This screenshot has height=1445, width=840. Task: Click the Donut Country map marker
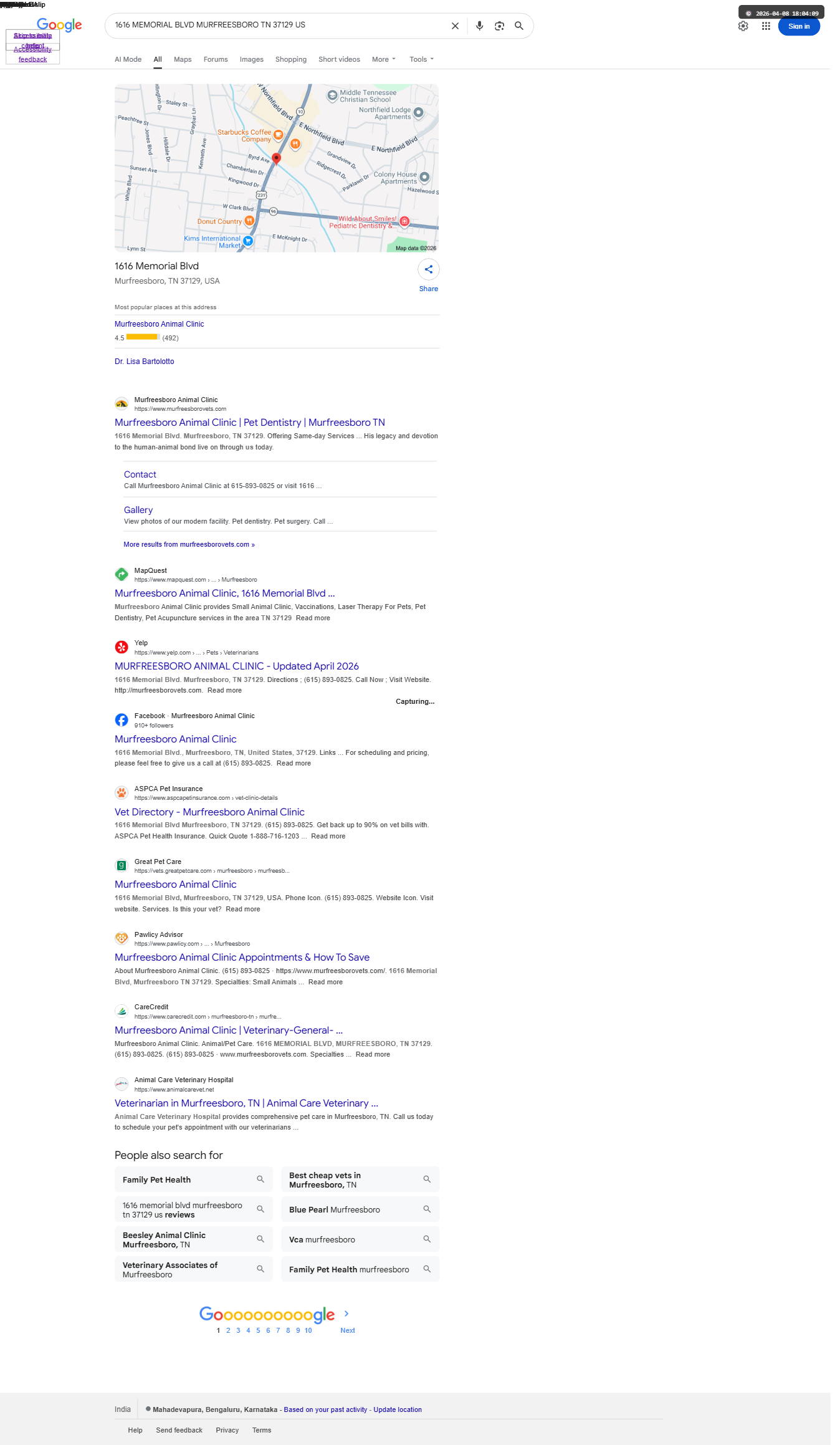pos(249,221)
